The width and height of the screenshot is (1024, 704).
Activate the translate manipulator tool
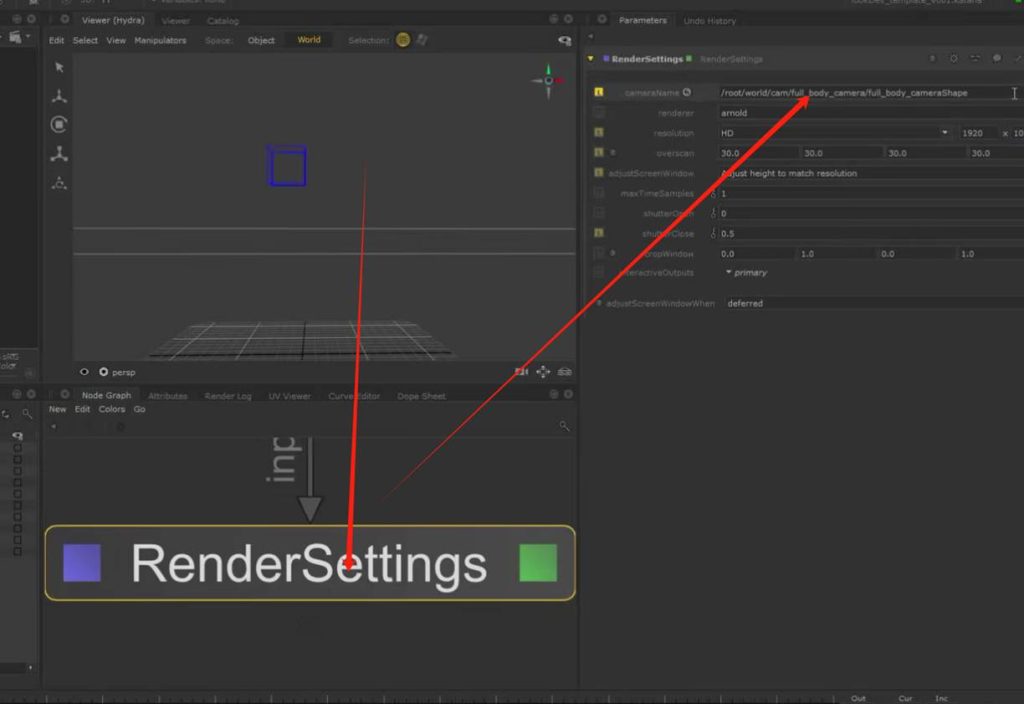59,96
